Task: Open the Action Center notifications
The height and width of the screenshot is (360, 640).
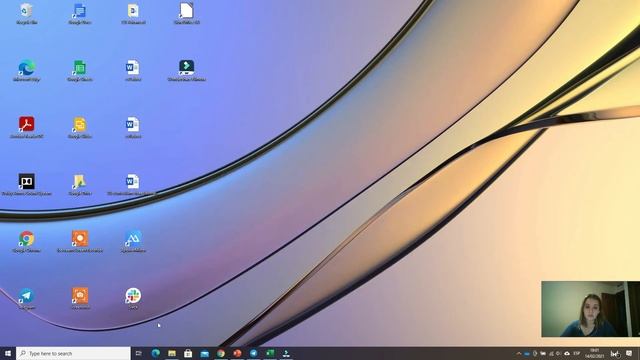Action: (629, 353)
